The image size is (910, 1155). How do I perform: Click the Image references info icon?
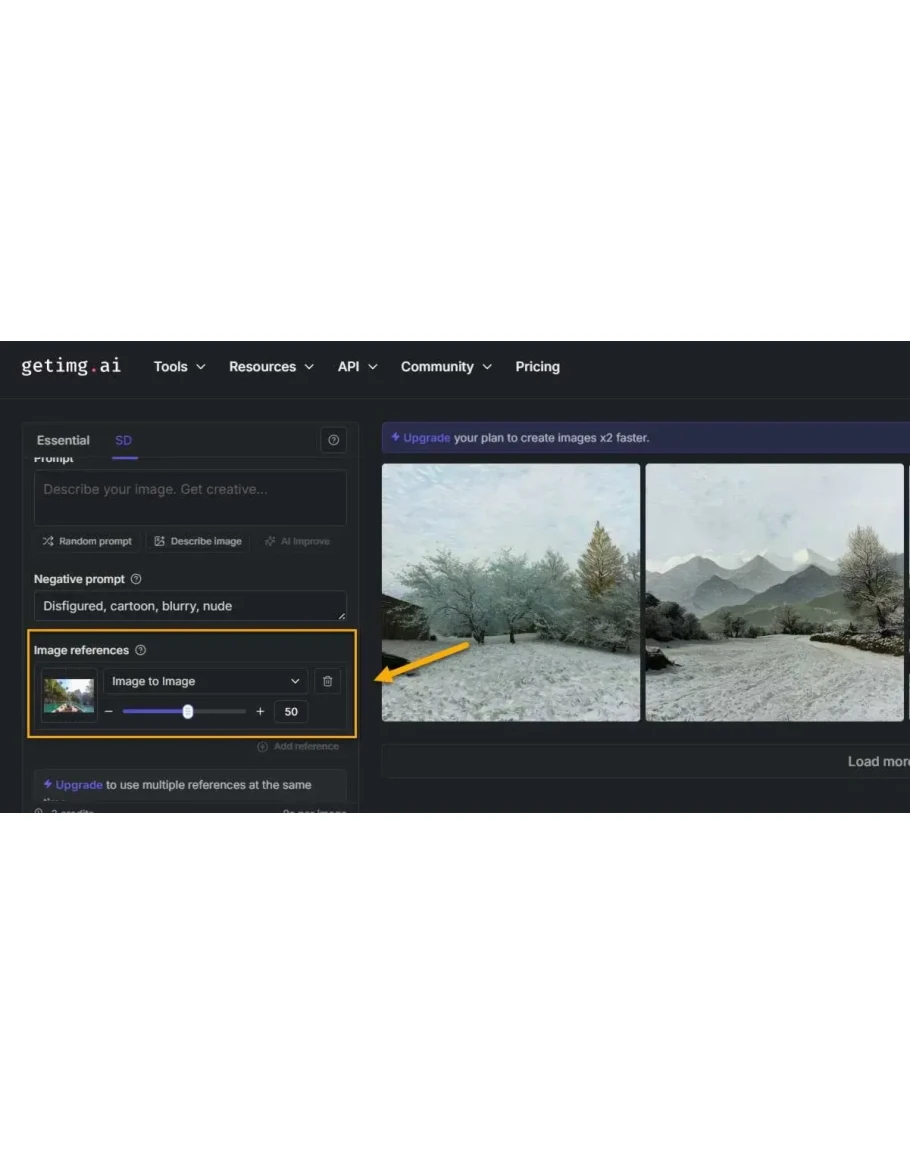coord(140,650)
